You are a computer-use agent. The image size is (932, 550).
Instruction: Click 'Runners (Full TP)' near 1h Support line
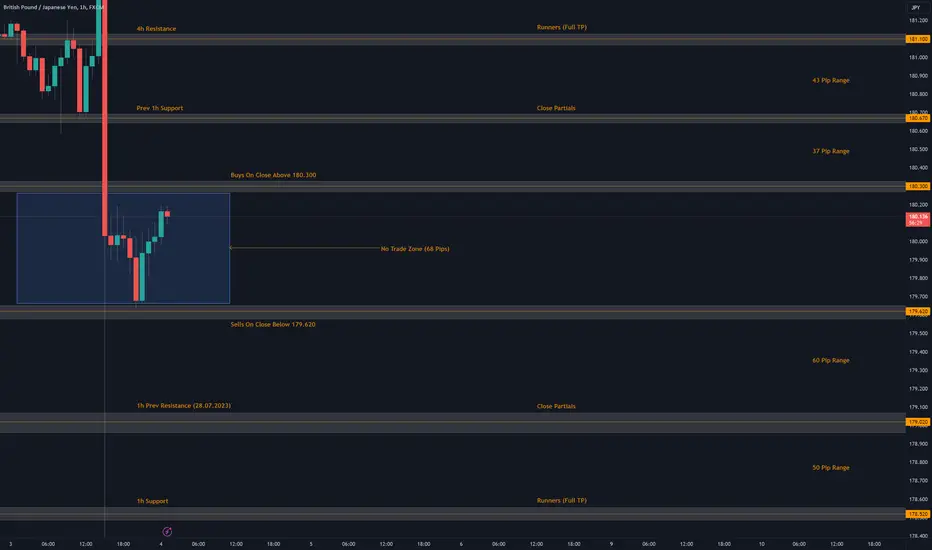[562, 501]
